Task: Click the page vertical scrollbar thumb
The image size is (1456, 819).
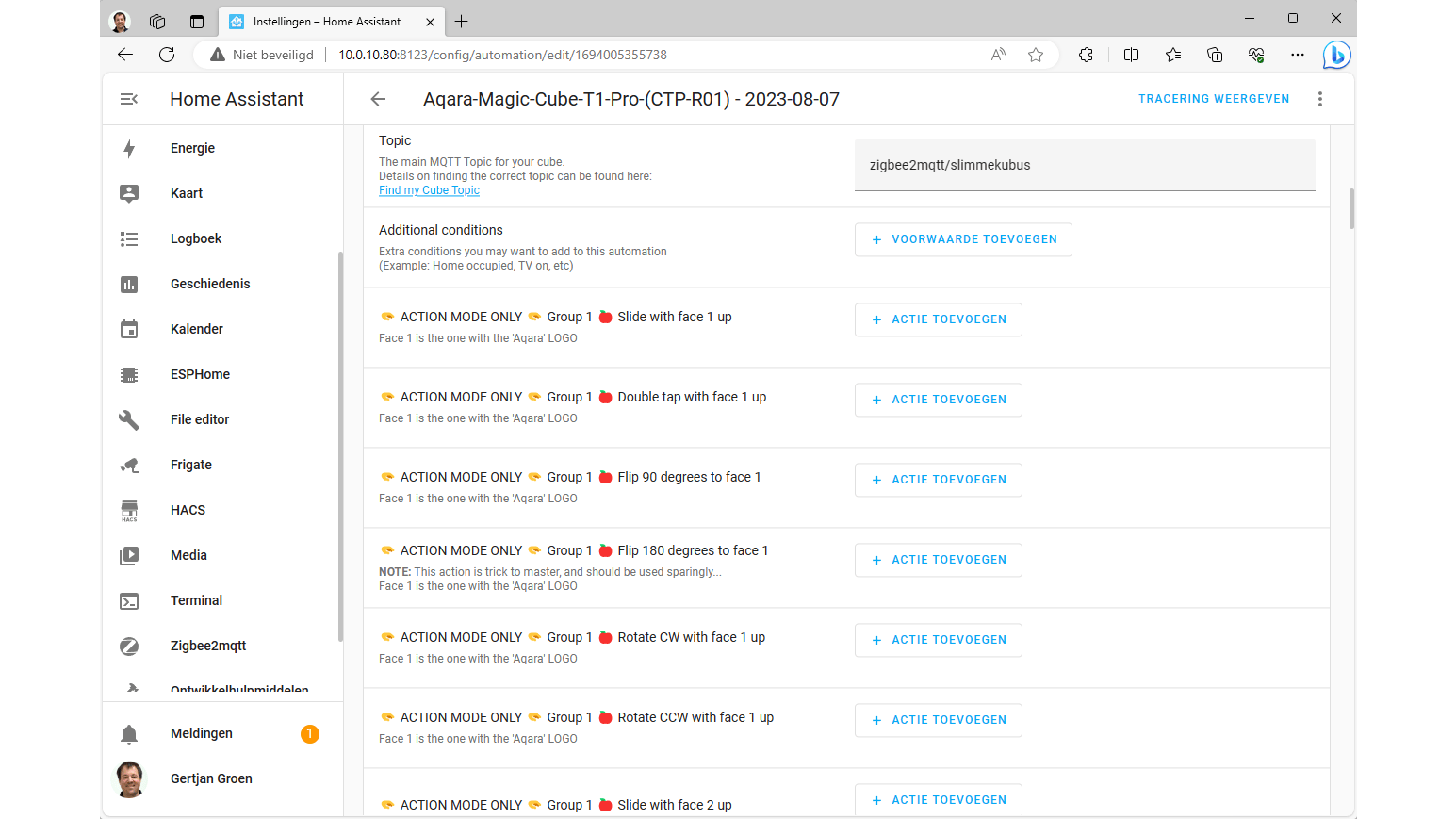Action: coord(1351,208)
